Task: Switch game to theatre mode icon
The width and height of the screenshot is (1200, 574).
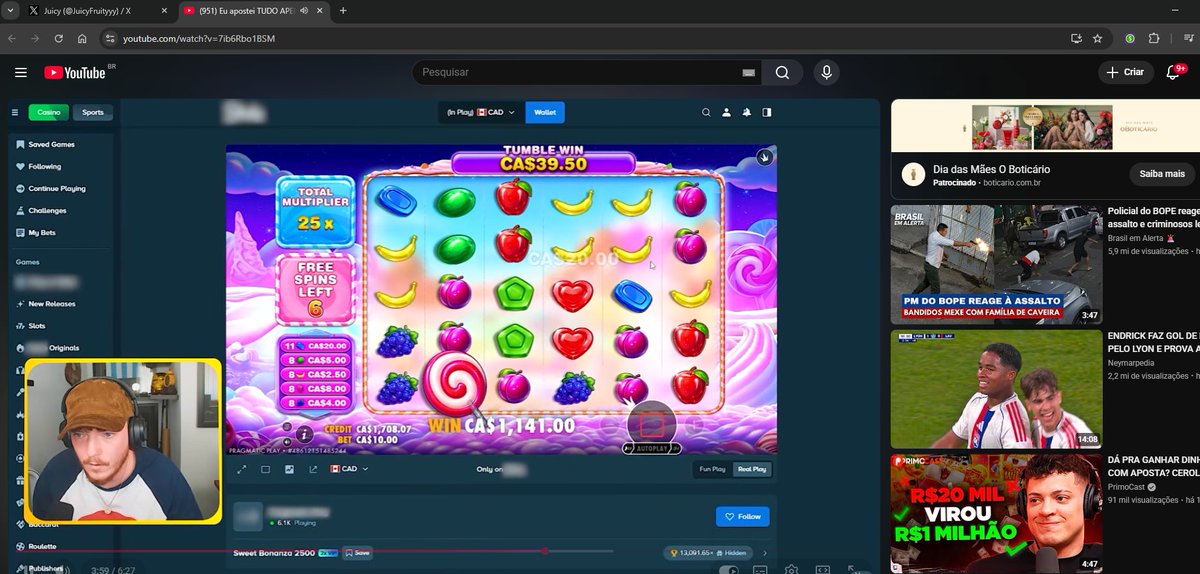Action: point(266,469)
